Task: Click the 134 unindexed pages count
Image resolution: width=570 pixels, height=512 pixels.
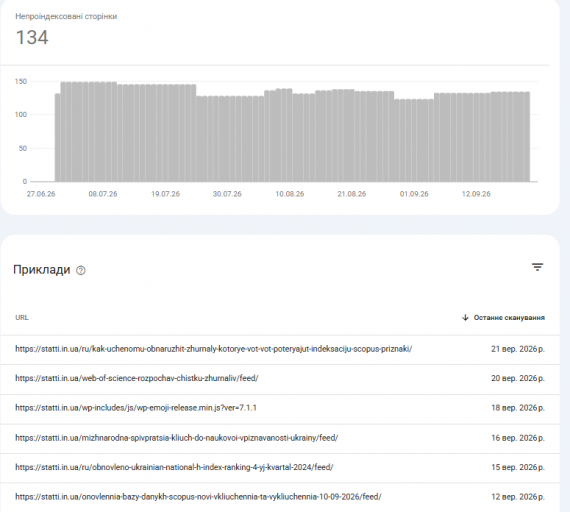Action: (32, 37)
